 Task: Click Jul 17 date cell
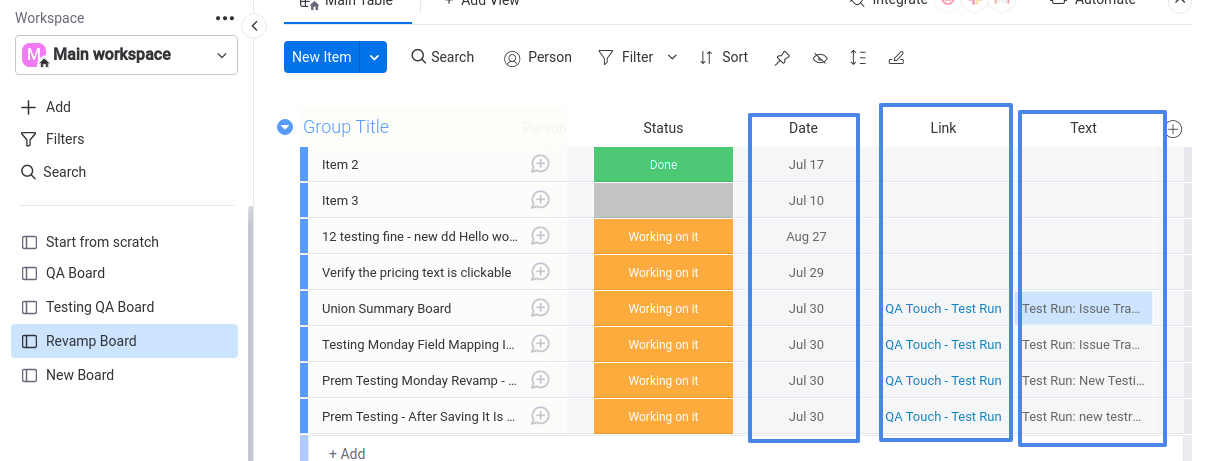pyautogui.click(x=806, y=165)
